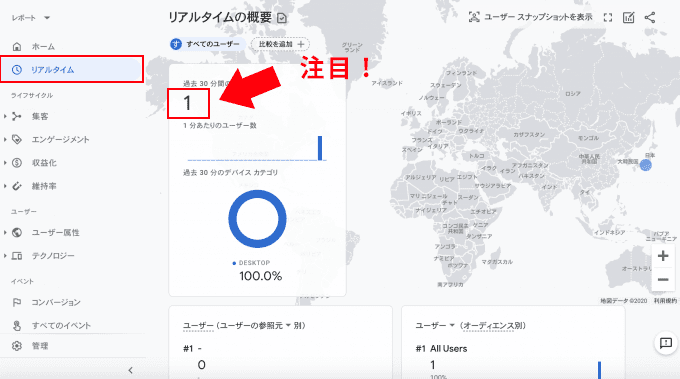This screenshot has height=379, width=680.
Task: Zoom in on the map
Action: click(663, 256)
